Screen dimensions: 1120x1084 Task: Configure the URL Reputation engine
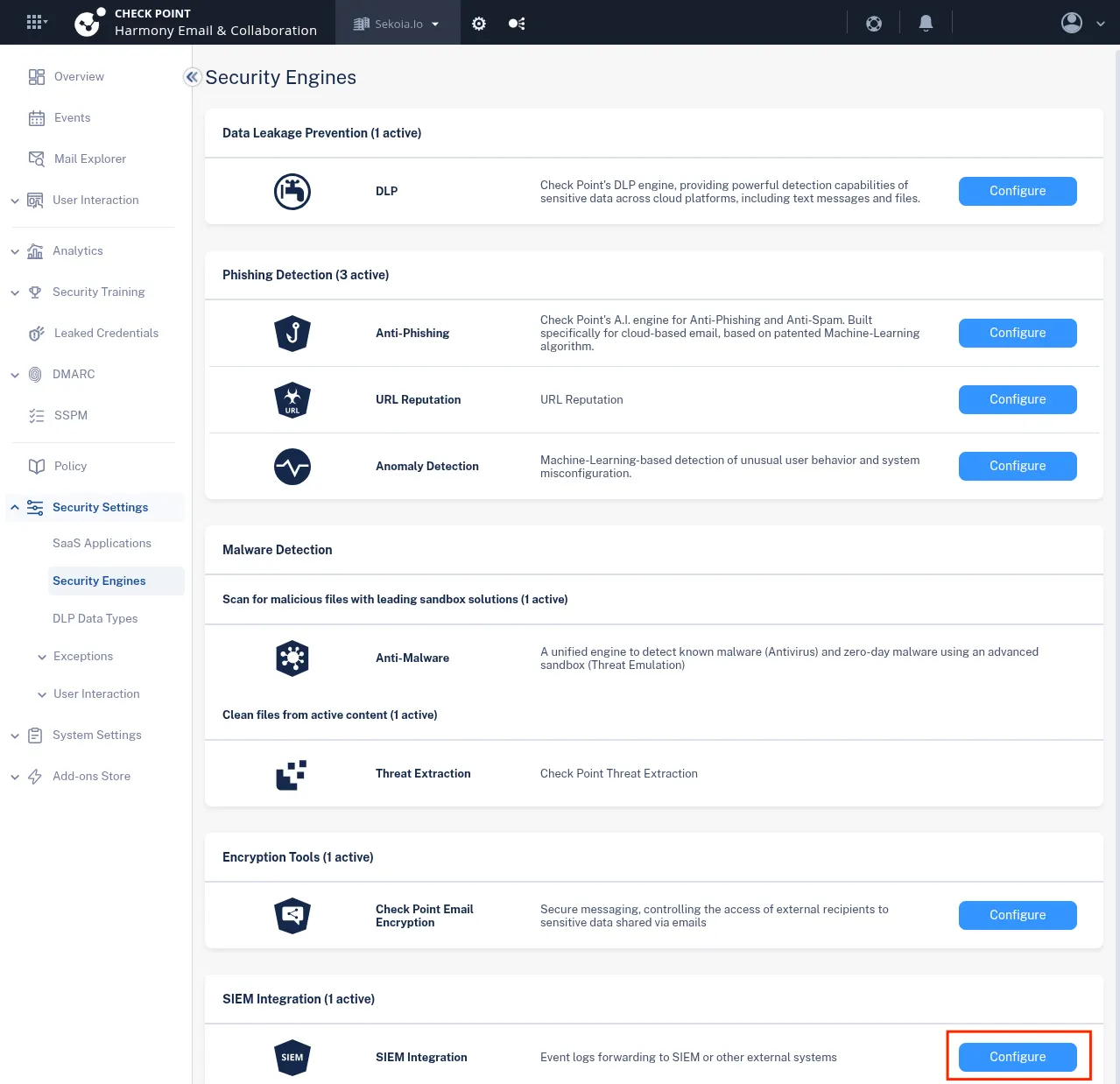coord(1018,399)
